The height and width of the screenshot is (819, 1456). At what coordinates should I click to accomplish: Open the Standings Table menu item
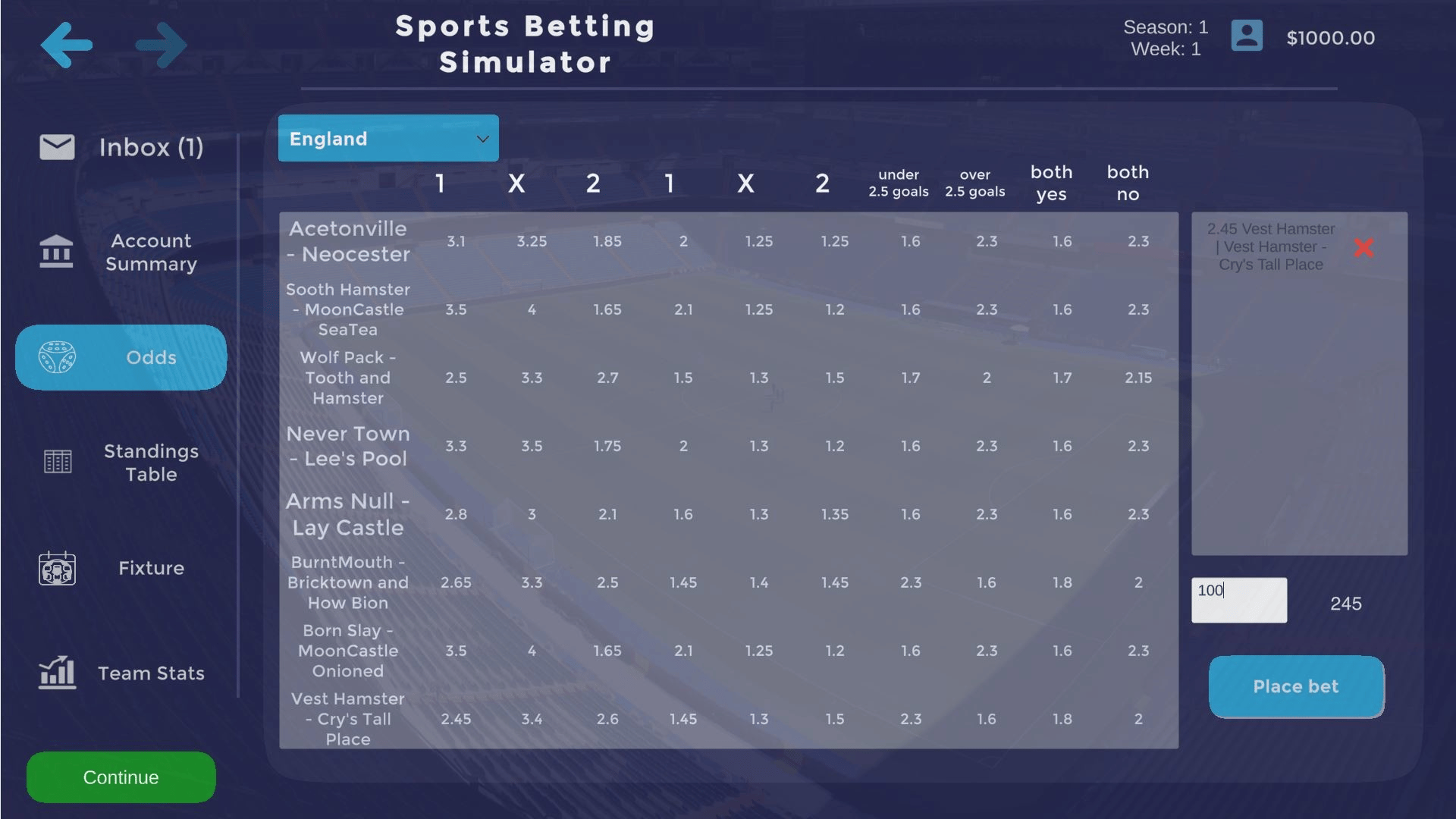pos(151,463)
